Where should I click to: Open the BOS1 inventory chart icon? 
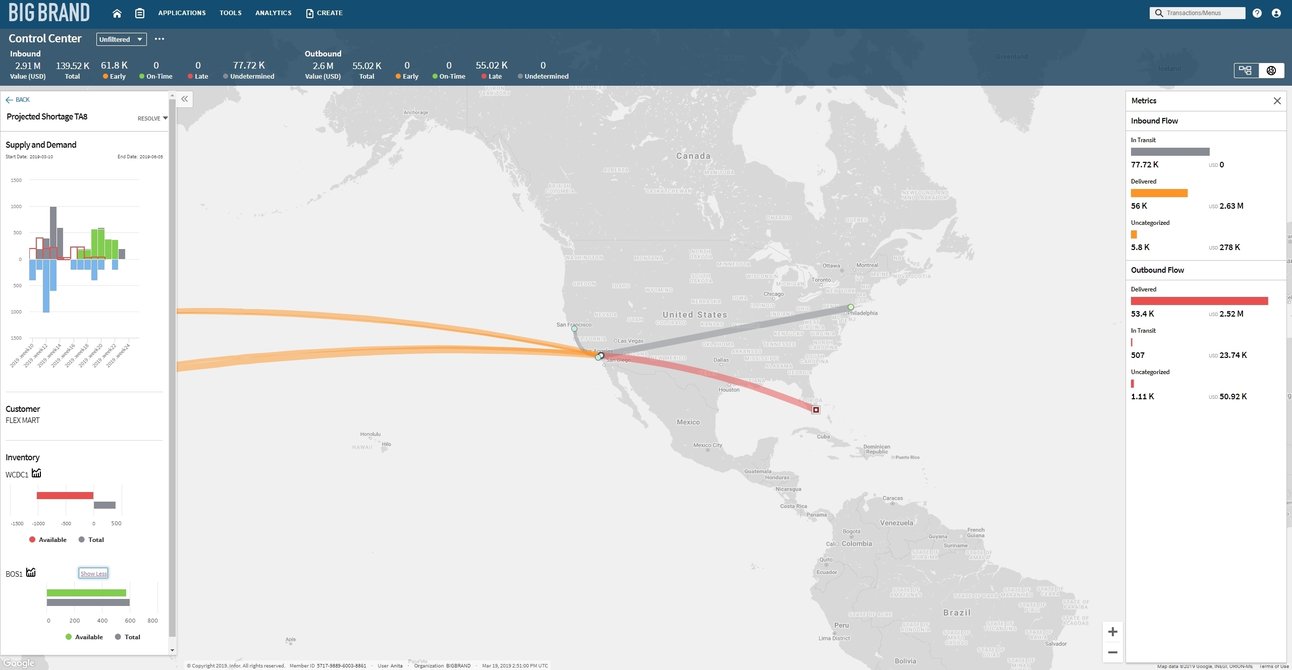pyautogui.click(x=31, y=572)
